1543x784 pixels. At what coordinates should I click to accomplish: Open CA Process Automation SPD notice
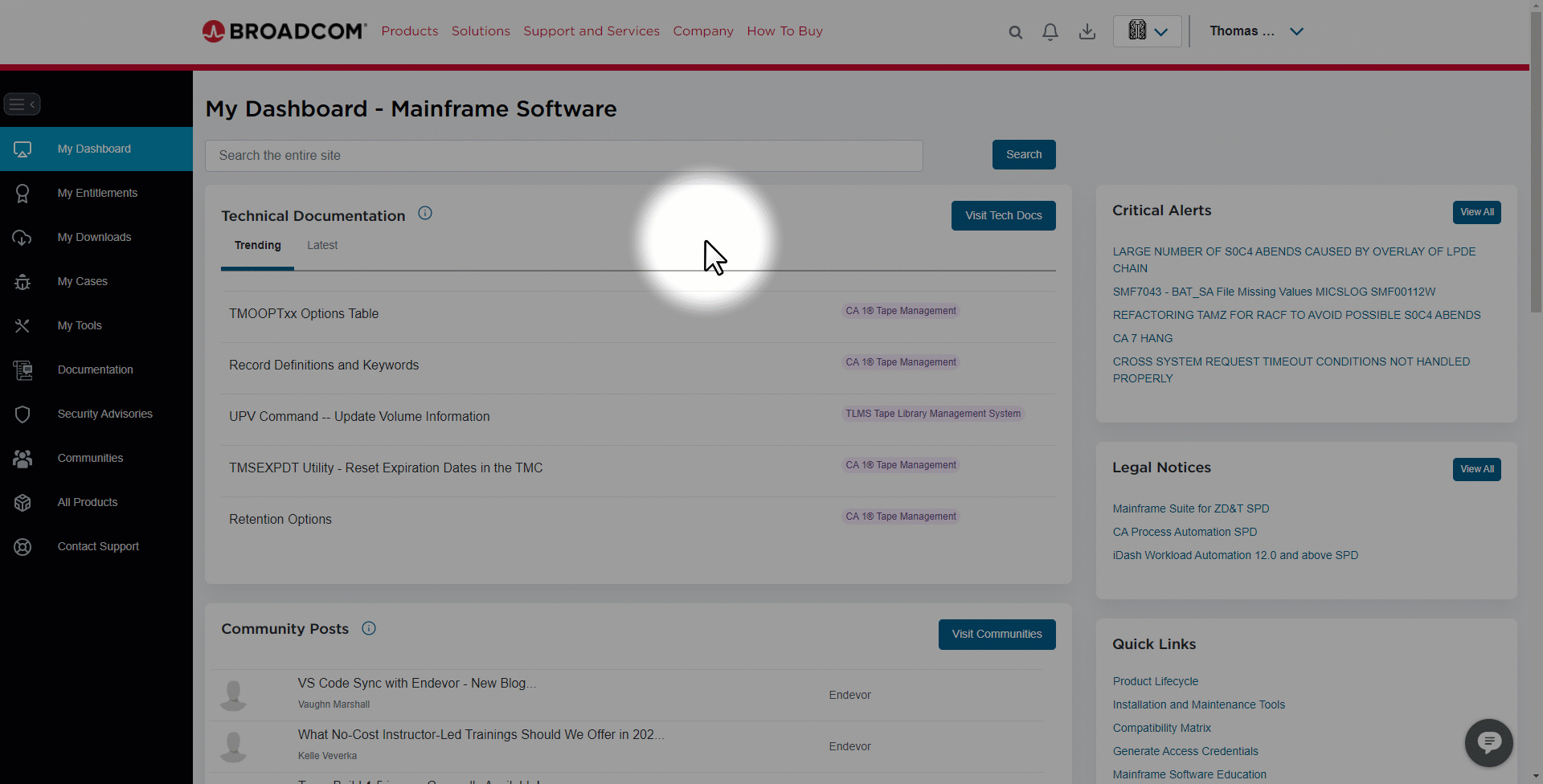1185,533
